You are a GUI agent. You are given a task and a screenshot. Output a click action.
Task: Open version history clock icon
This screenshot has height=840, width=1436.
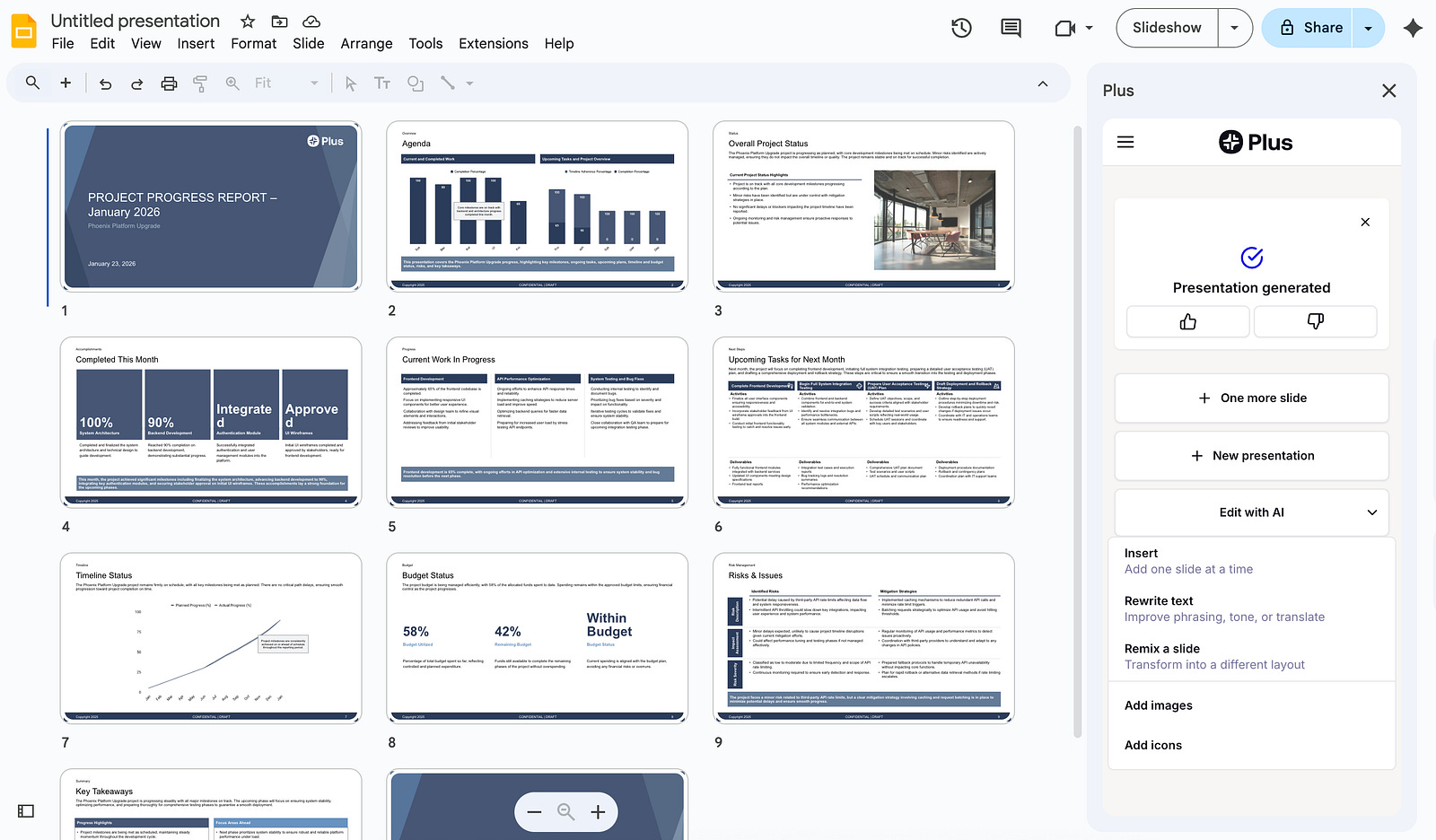tap(961, 28)
